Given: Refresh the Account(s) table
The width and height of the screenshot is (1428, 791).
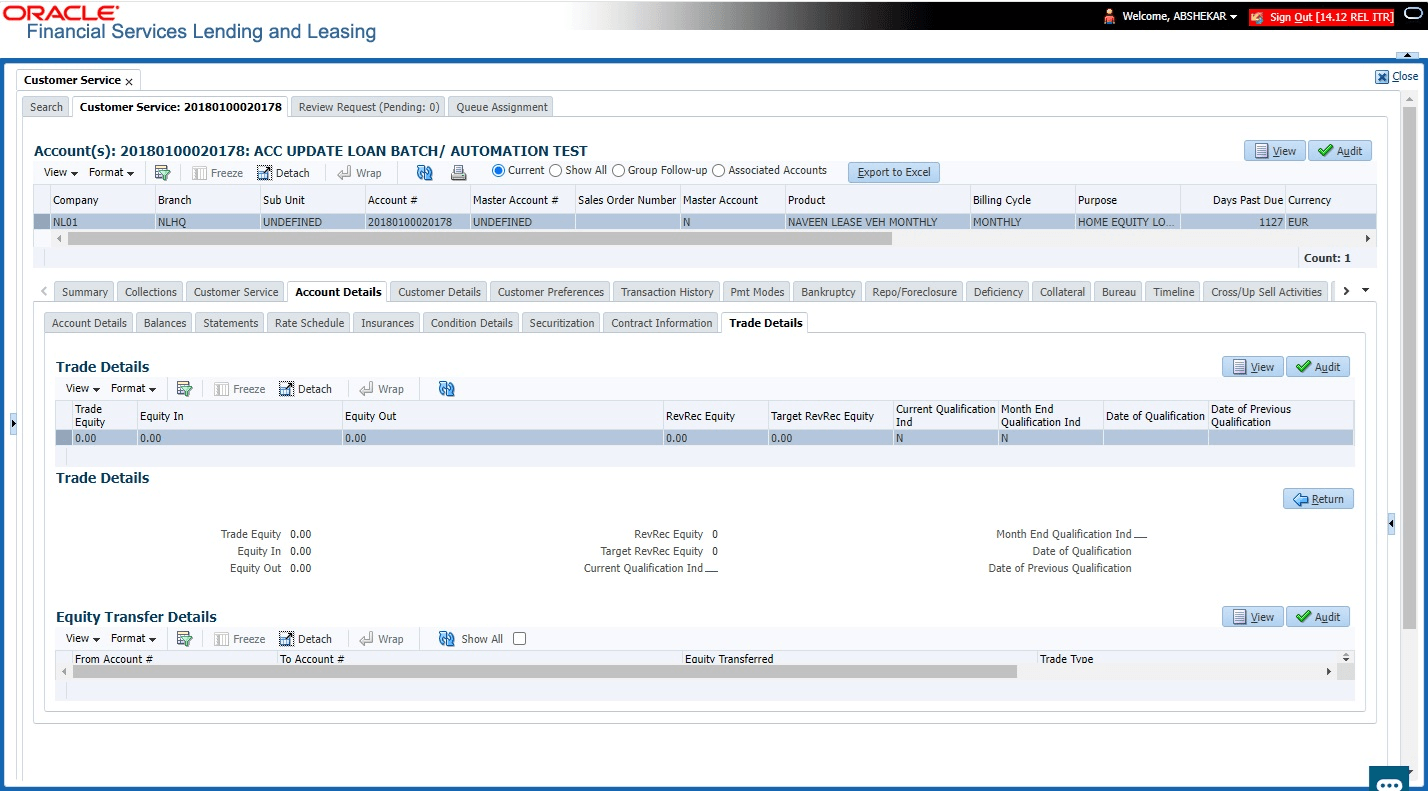Looking at the screenshot, I should pyautogui.click(x=425, y=173).
